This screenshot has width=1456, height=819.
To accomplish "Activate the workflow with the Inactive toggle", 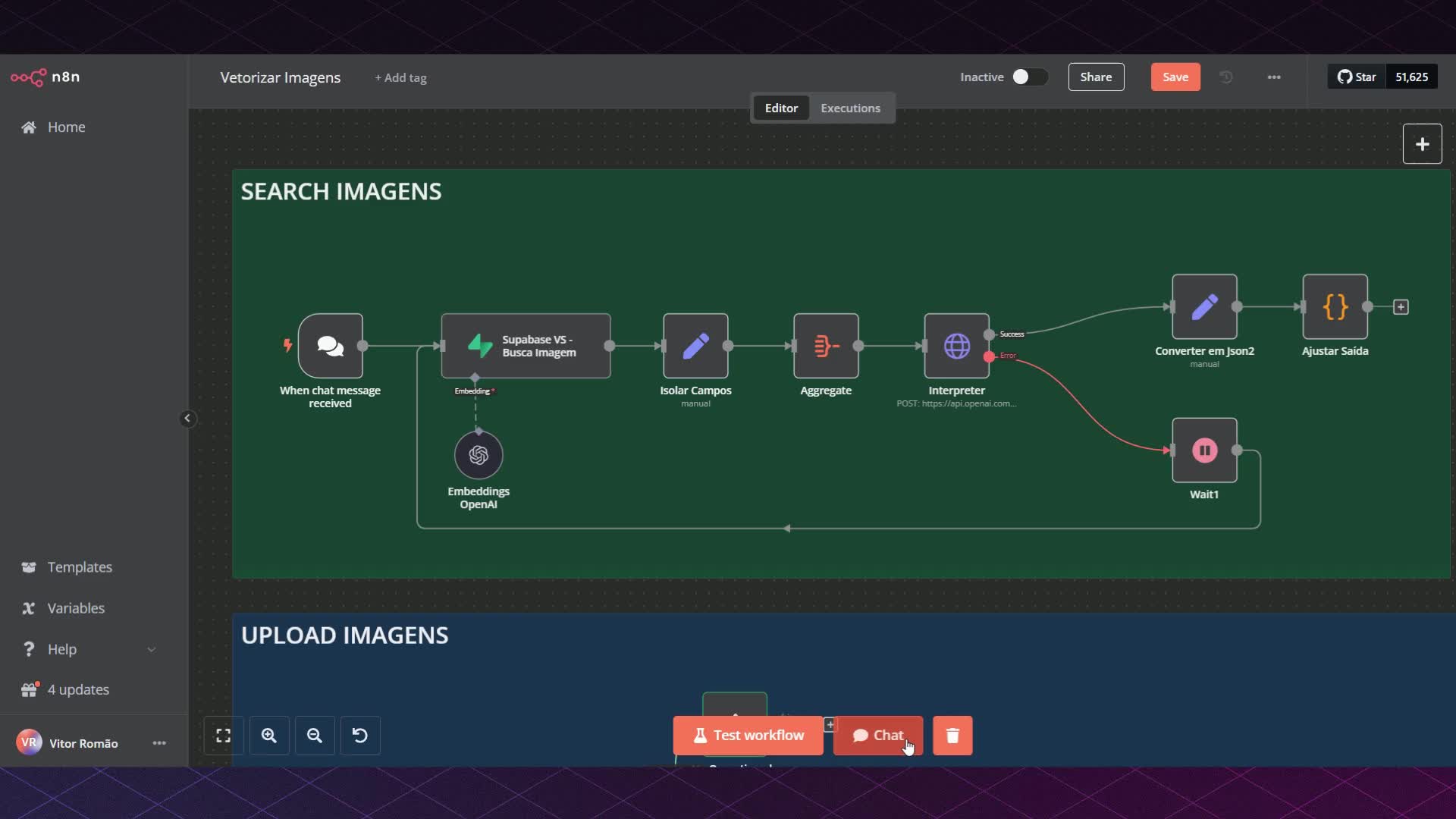I will click(x=1030, y=77).
